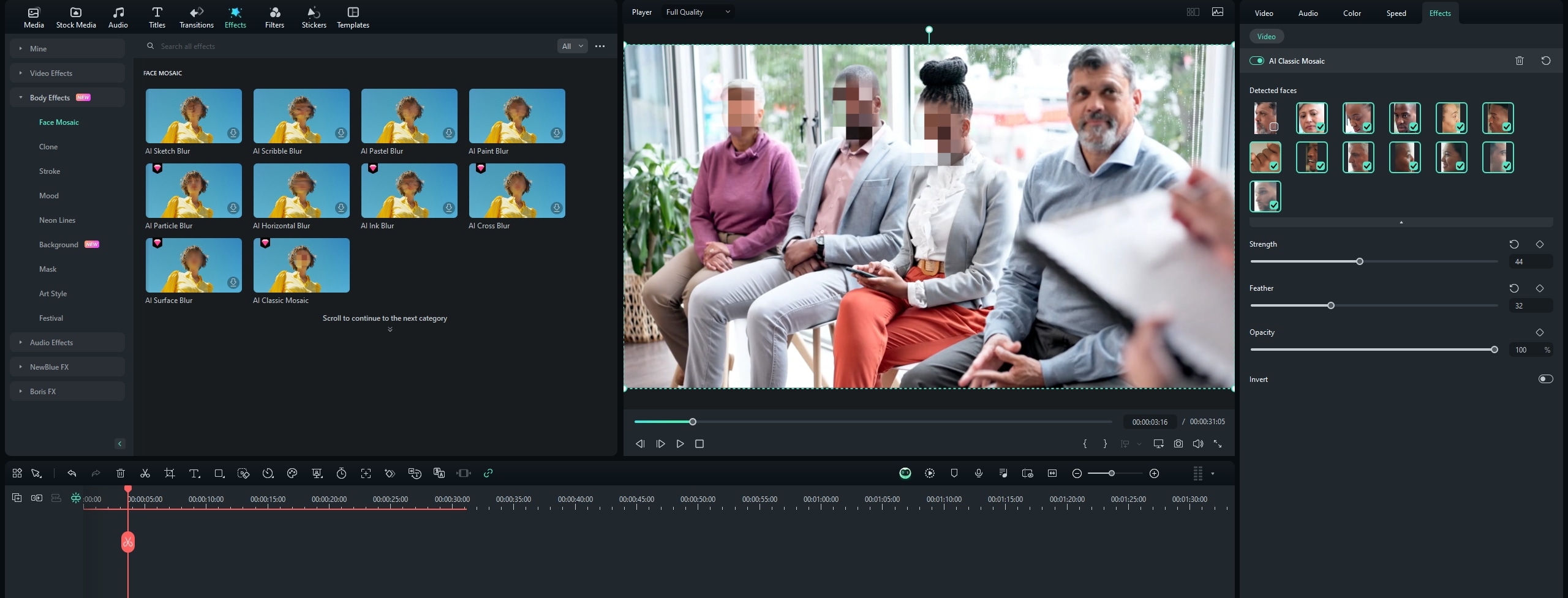
Task: Add text with the timeline Text tool
Action: click(194, 473)
